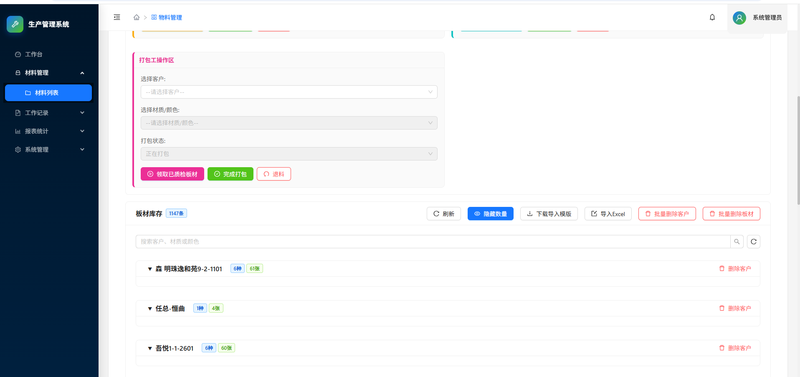
Task: Collapse the 吾悦1-1-2601 customer group
Action: tap(150, 348)
